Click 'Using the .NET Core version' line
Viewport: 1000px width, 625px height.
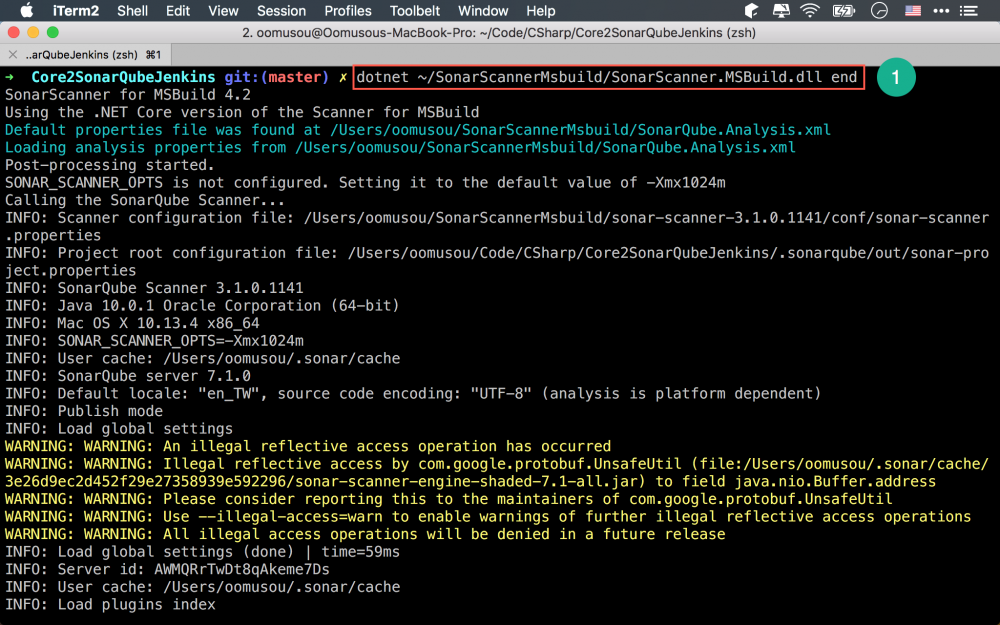242,112
